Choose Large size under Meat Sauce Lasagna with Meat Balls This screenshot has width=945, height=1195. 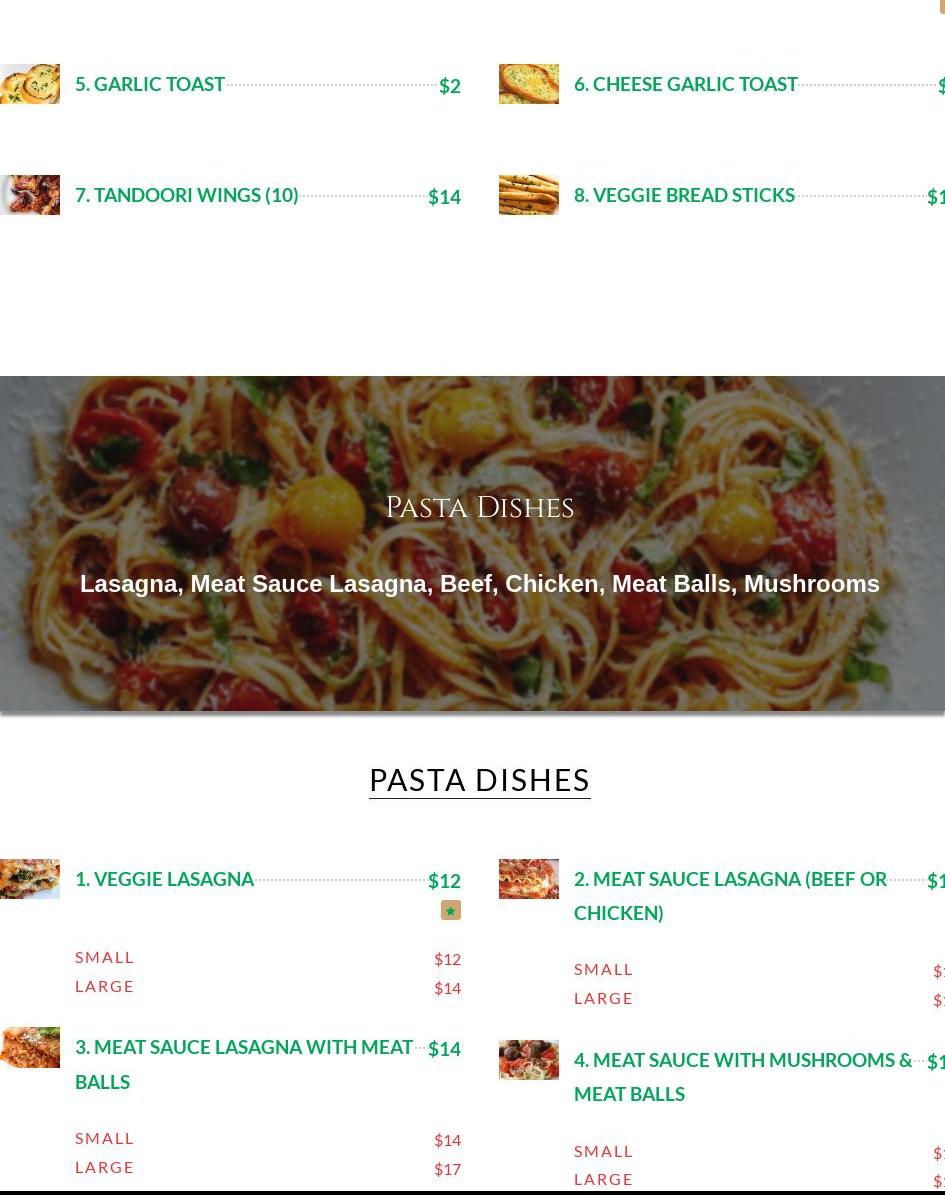click(x=104, y=1168)
